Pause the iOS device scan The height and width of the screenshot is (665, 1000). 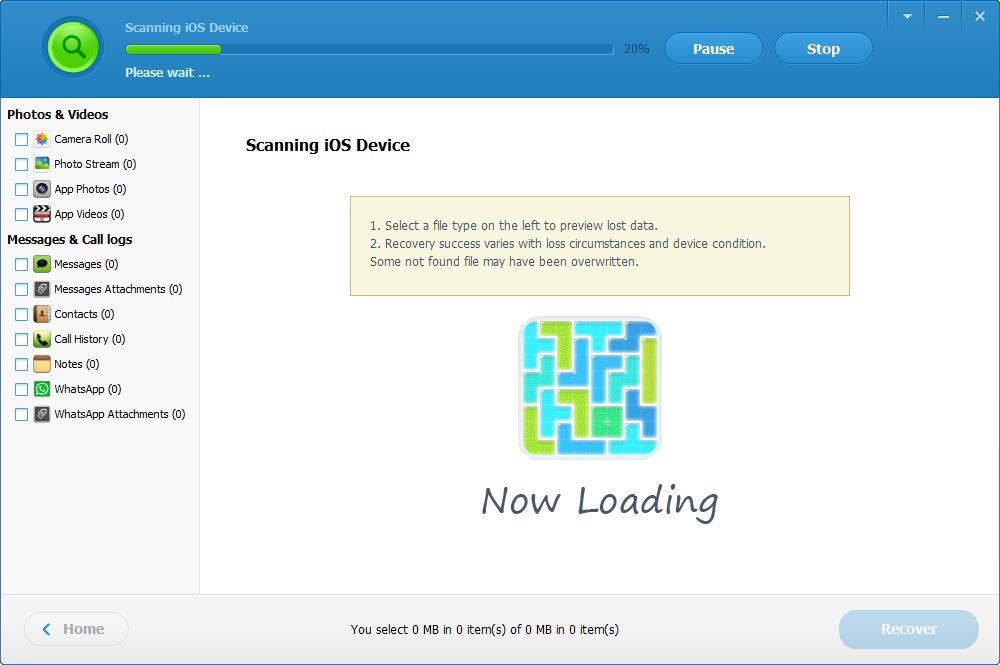(x=713, y=48)
